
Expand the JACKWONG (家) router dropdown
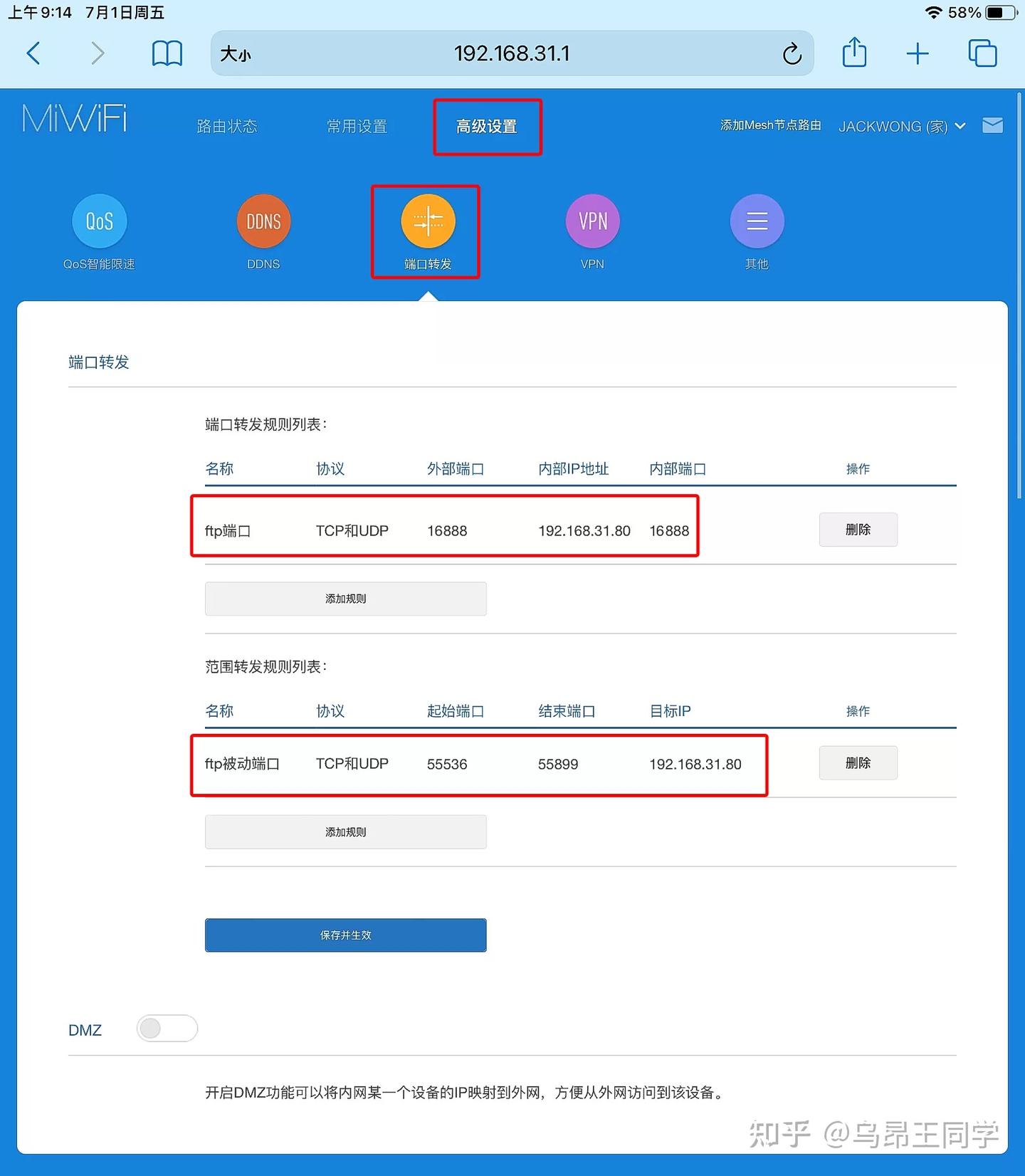coord(901,127)
